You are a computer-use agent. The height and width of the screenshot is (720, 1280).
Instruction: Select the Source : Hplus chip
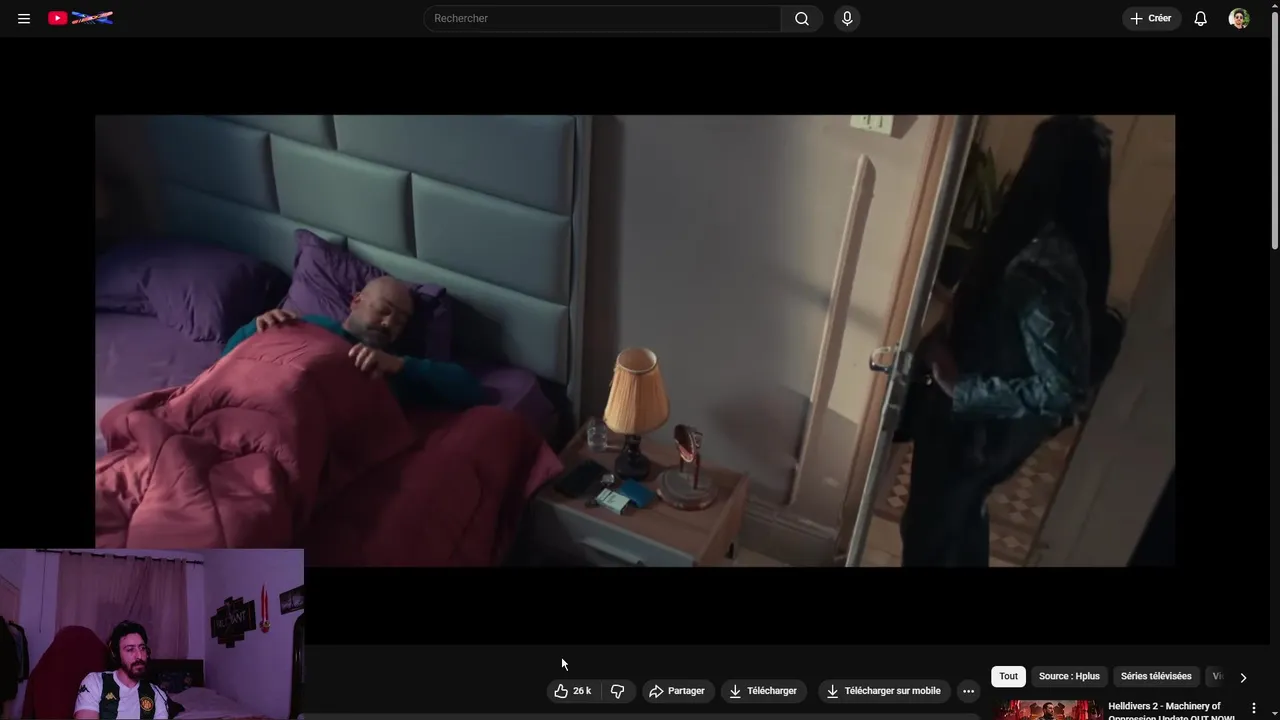pyautogui.click(x=1069, y=676)
